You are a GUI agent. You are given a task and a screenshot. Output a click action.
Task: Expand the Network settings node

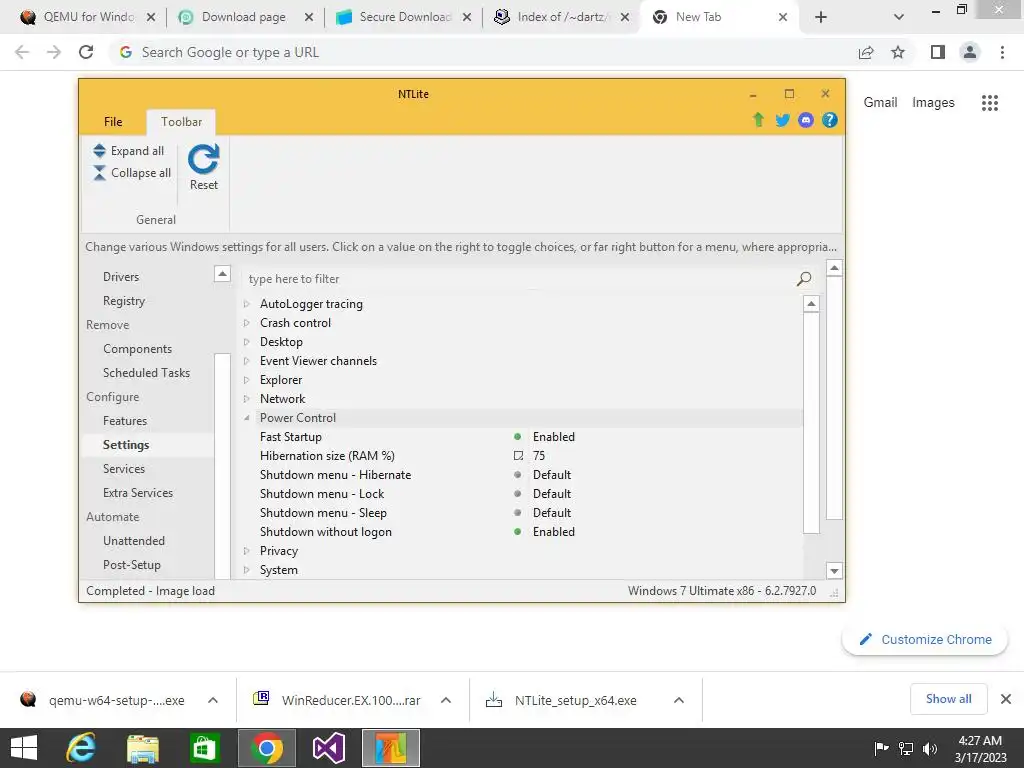coord(246,398)
